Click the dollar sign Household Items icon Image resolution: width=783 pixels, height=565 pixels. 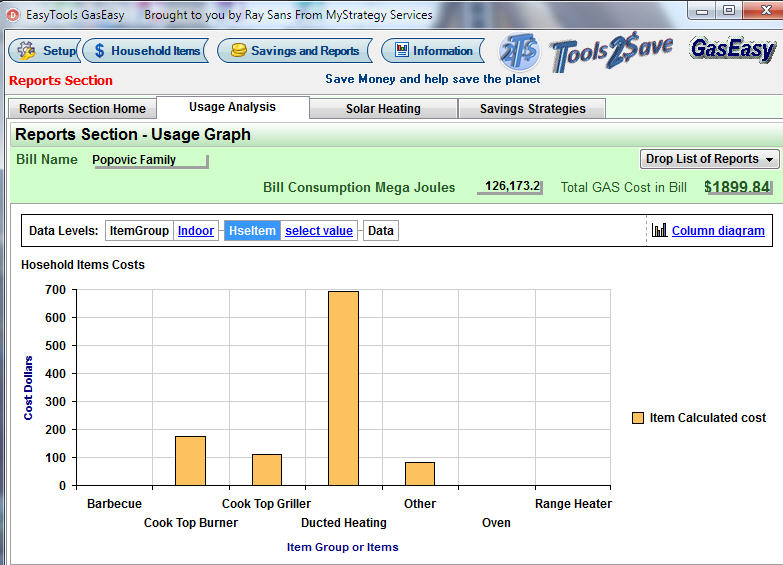pos(98,51)
